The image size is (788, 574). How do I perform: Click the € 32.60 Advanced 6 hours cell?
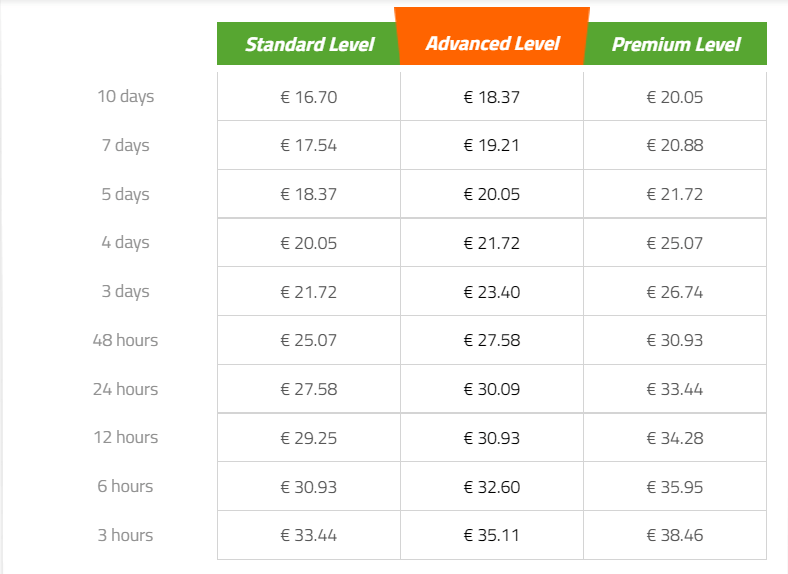492,487
